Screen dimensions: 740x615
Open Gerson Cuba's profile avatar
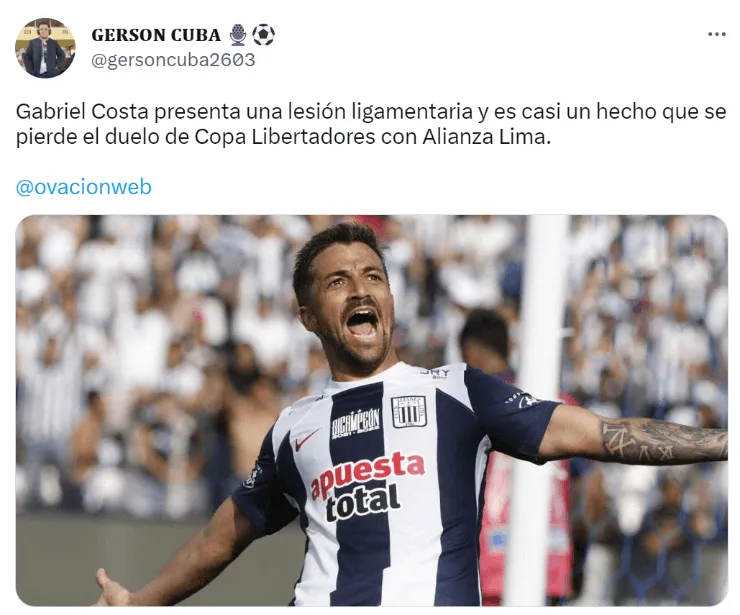(45, 48)
